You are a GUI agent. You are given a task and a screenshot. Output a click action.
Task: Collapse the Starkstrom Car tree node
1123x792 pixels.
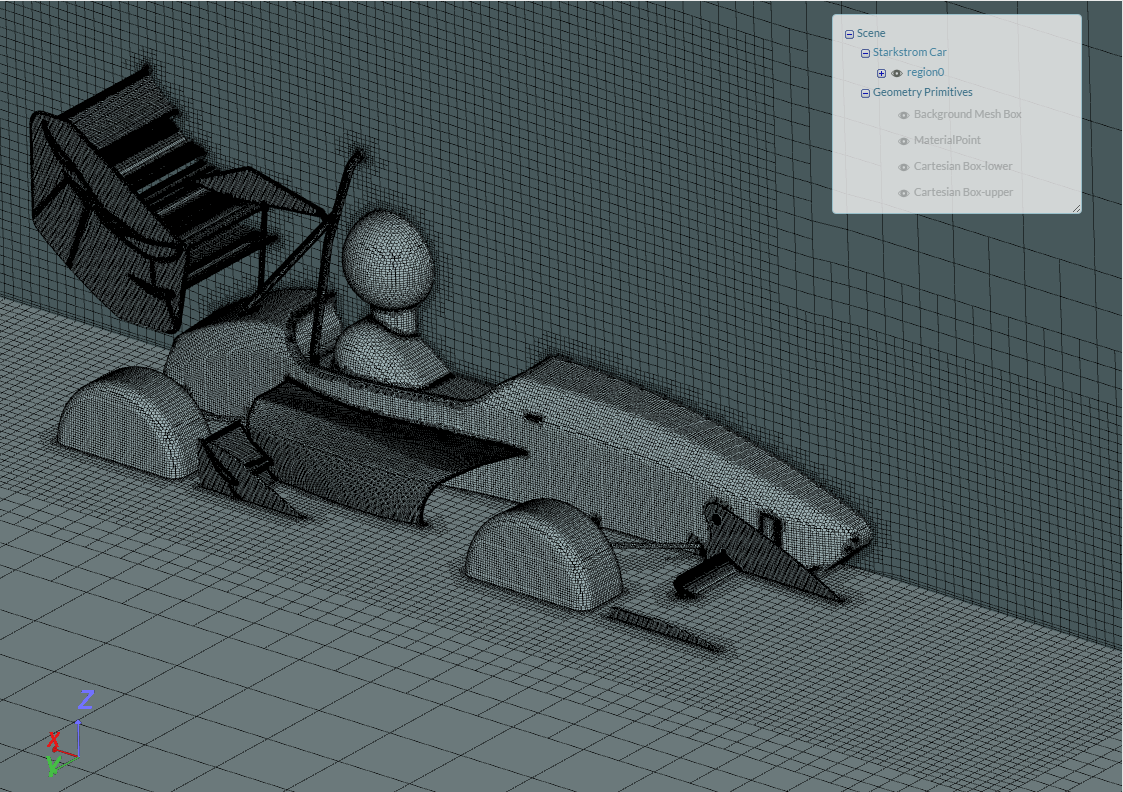tap(866, 52)
